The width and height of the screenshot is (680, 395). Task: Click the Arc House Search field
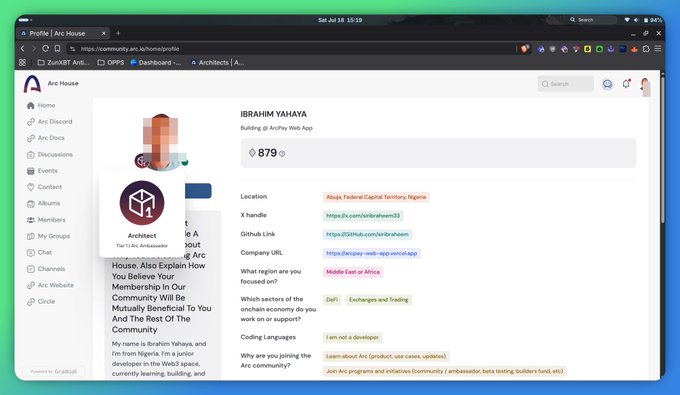click(x=566, y=84)
